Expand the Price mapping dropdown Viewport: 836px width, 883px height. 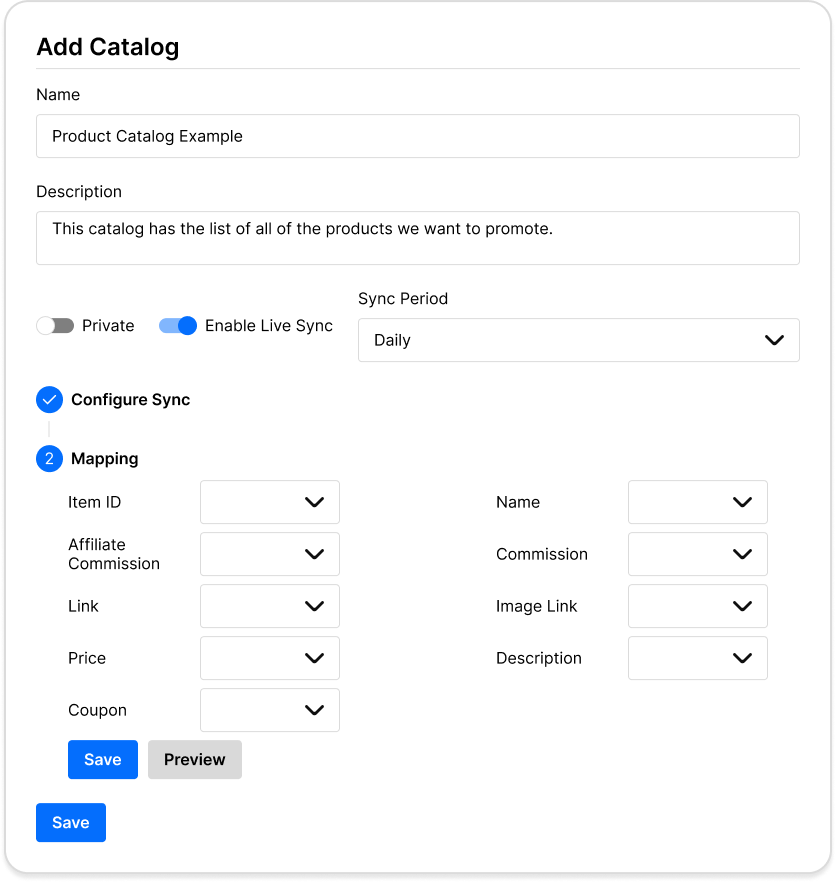point(270,658)
